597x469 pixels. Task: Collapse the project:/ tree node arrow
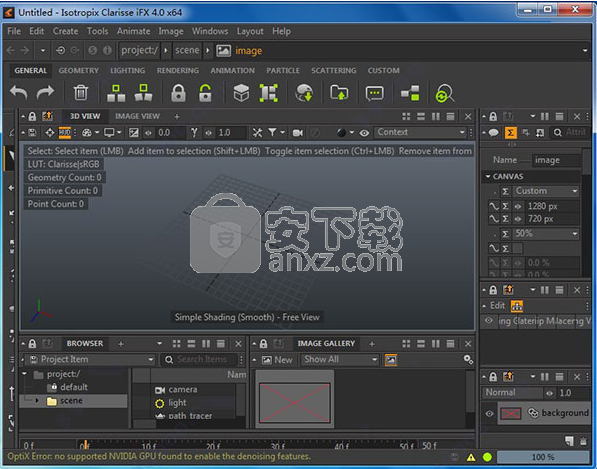[24, 374]
